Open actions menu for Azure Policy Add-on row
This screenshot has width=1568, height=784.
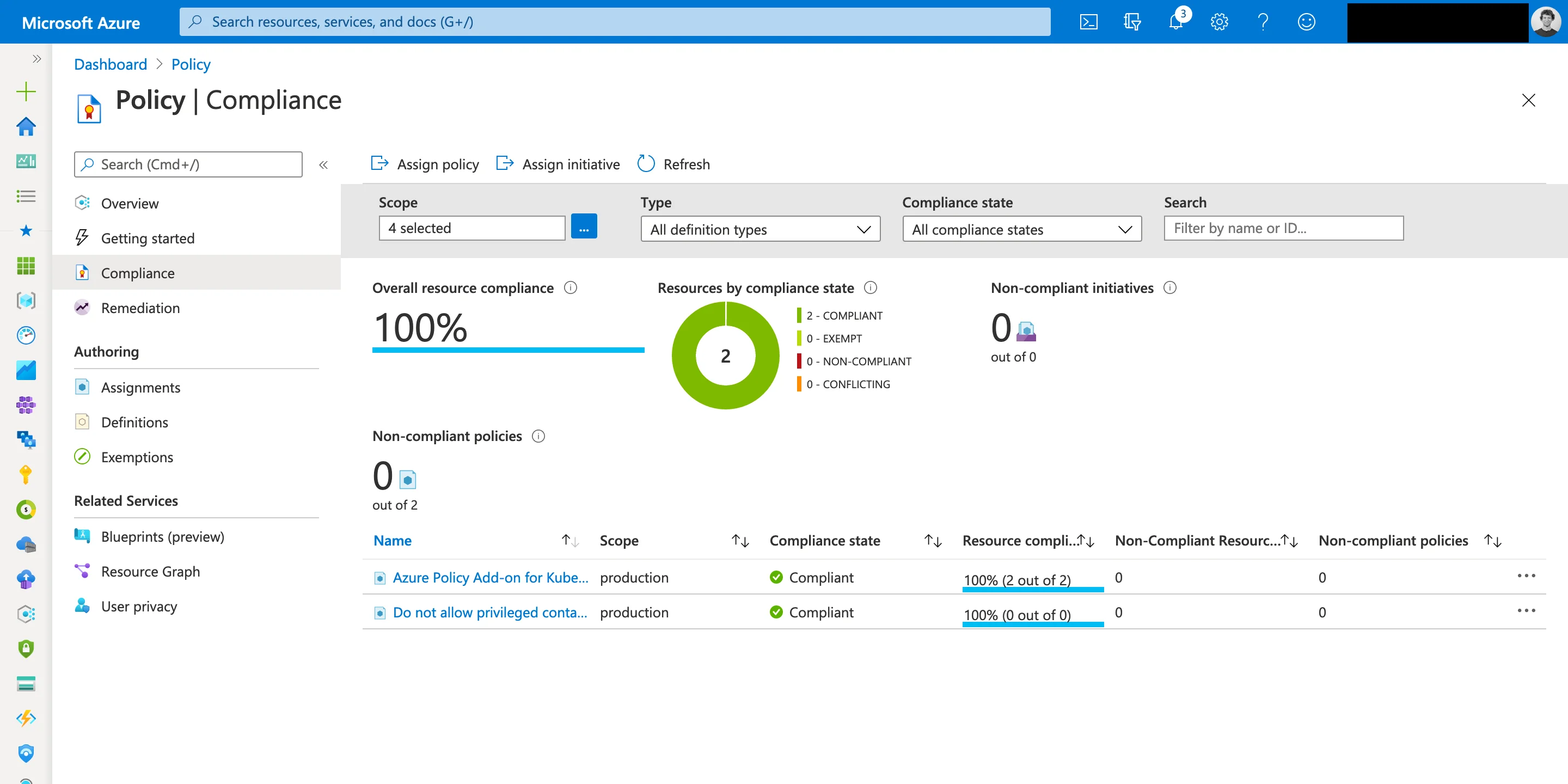pyautogui.click(x=1527, y=576)
